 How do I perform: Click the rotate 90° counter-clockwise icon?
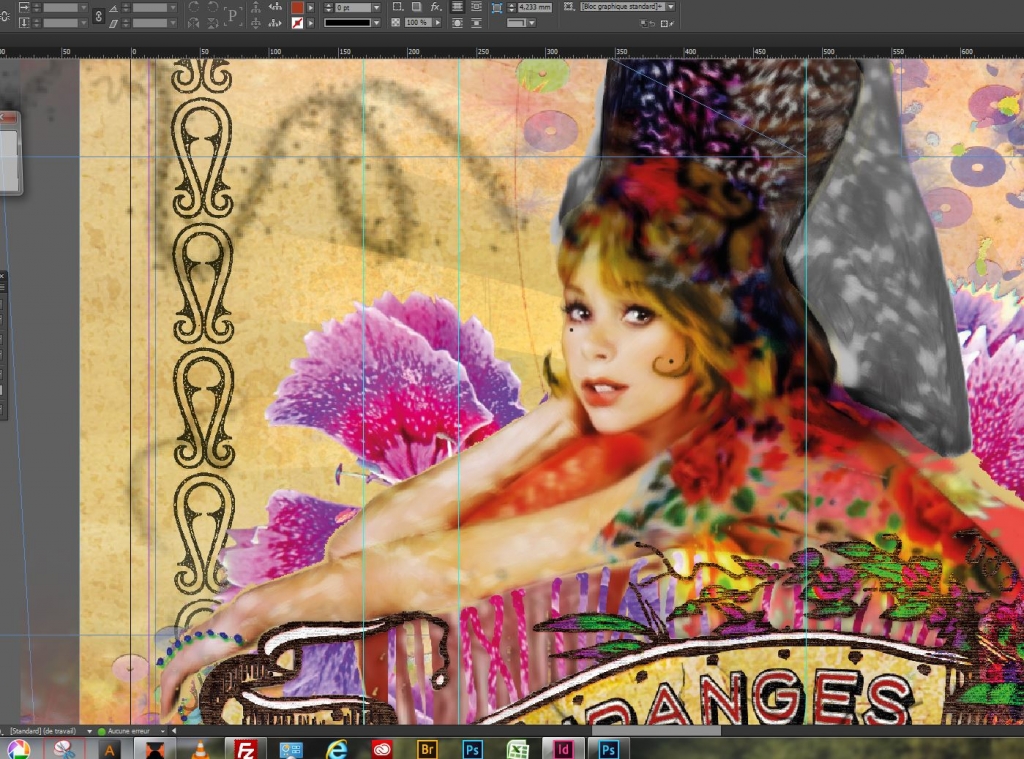pyautogui.click(x=213, y=7)
